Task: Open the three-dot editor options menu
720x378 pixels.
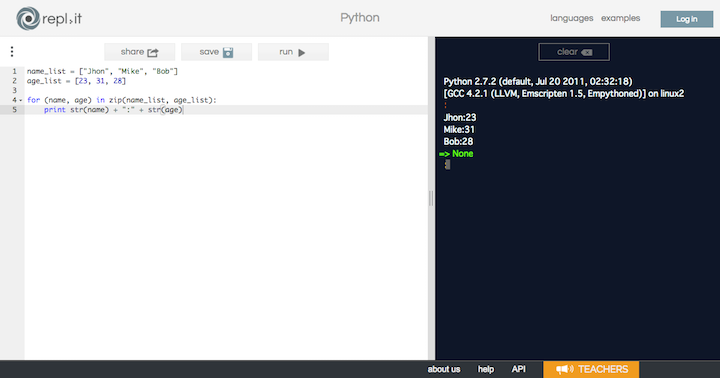Action: pos(12,51)
